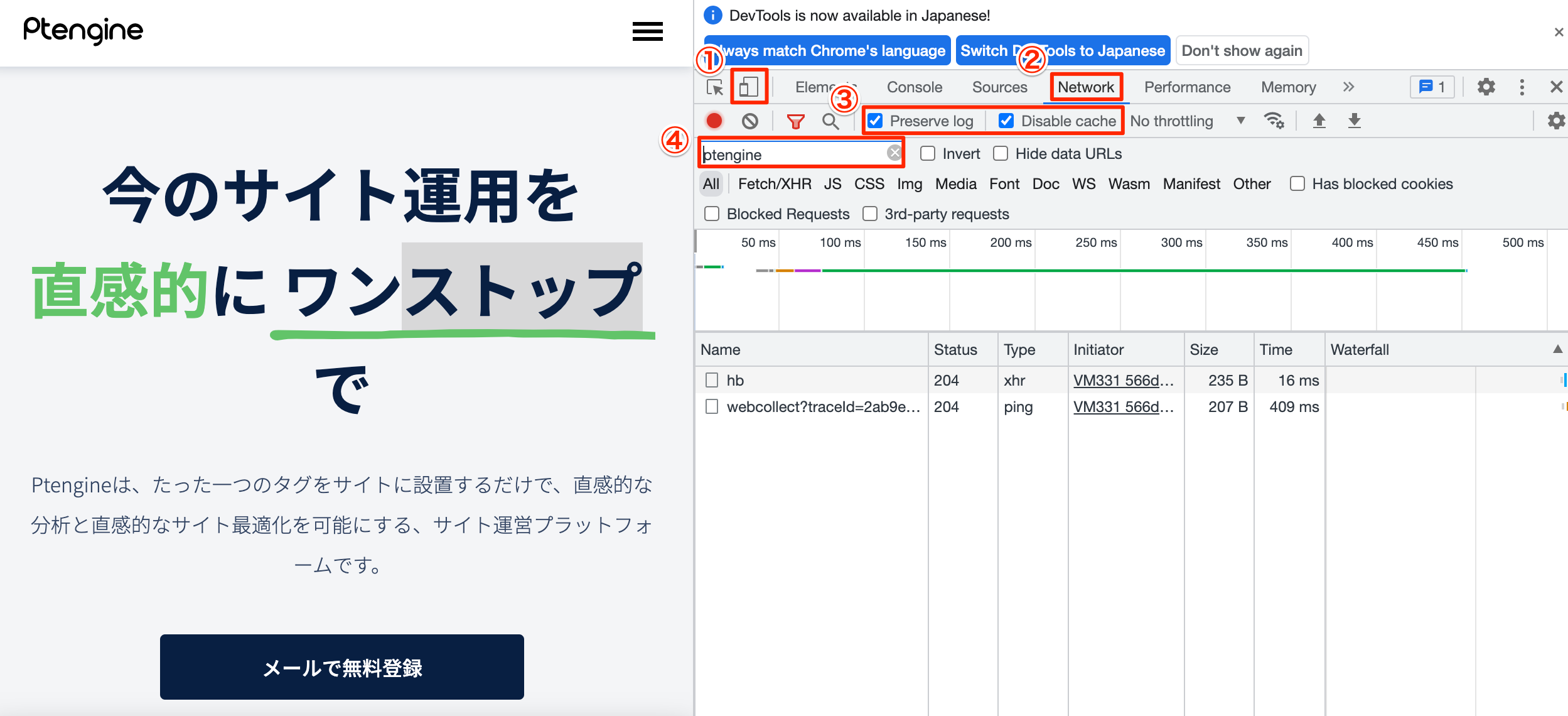
Task: Filter requests by WS
Action: point(1083,183)
